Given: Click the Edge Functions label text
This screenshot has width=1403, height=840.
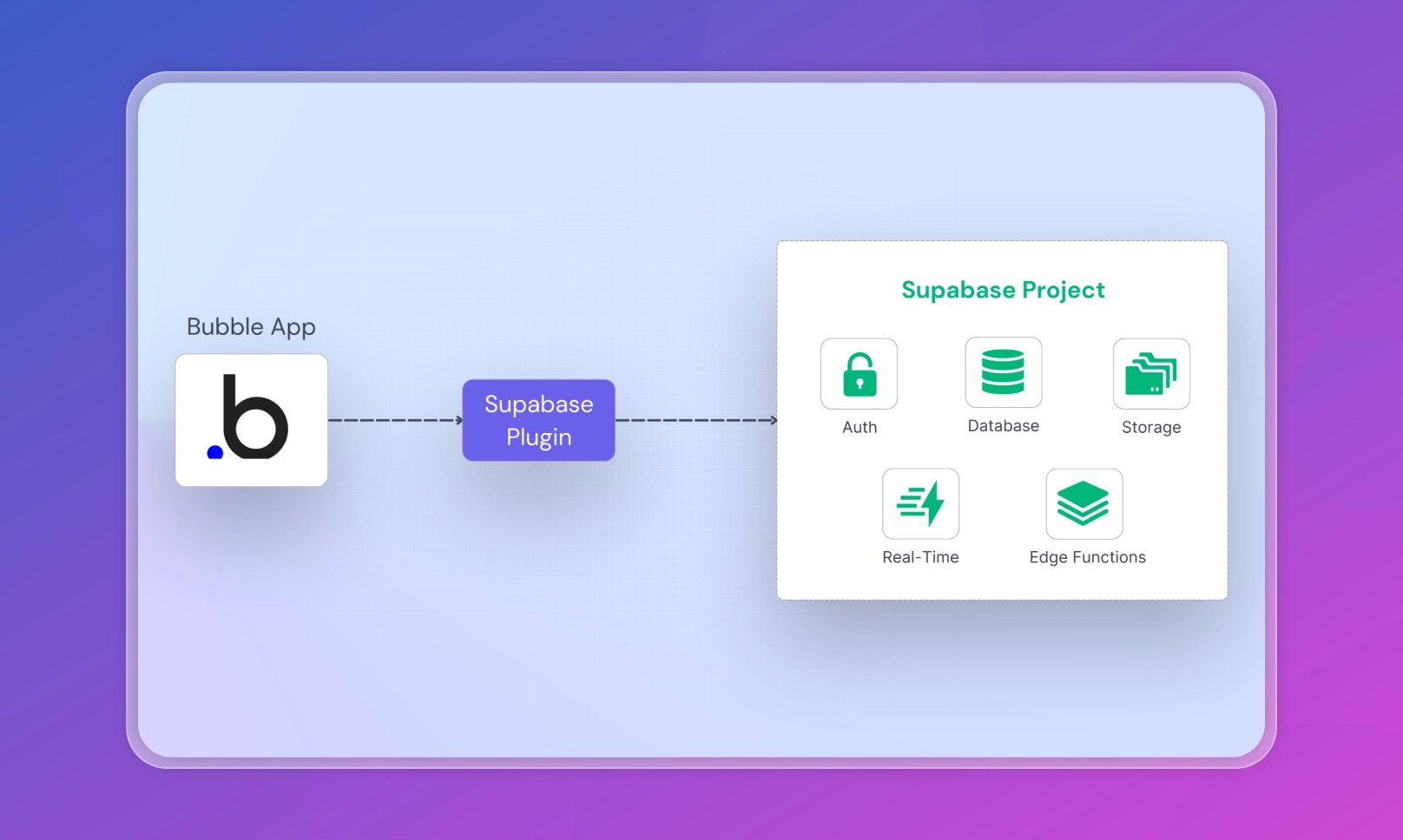Looking at the screenshot, I should [x=1087, y=557].
